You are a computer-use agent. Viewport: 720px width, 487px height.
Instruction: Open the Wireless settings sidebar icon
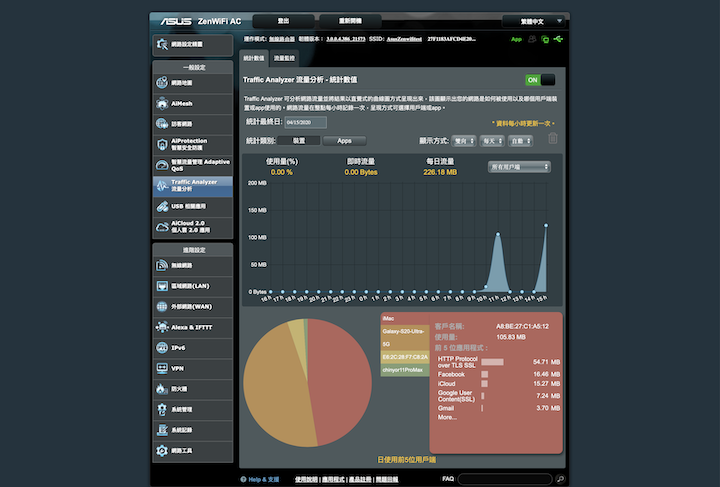click(x=162, y=265)
